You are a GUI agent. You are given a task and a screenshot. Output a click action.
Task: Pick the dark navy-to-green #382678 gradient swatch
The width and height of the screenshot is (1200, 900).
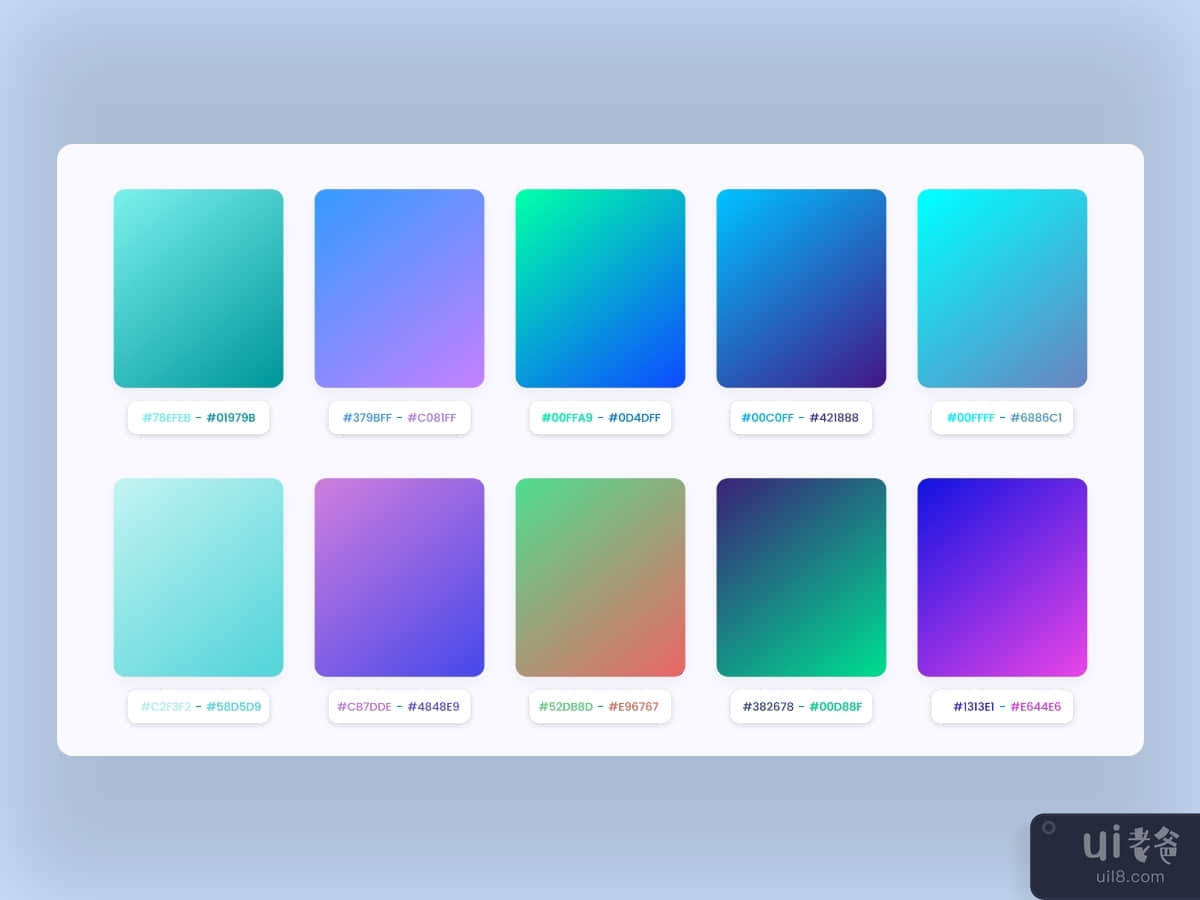click(801, 577)
